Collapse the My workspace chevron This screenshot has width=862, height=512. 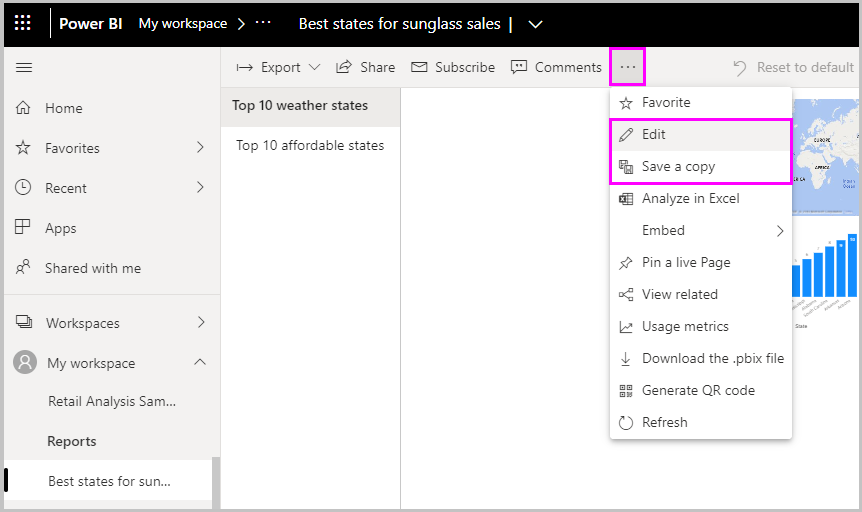coord(200,362)
